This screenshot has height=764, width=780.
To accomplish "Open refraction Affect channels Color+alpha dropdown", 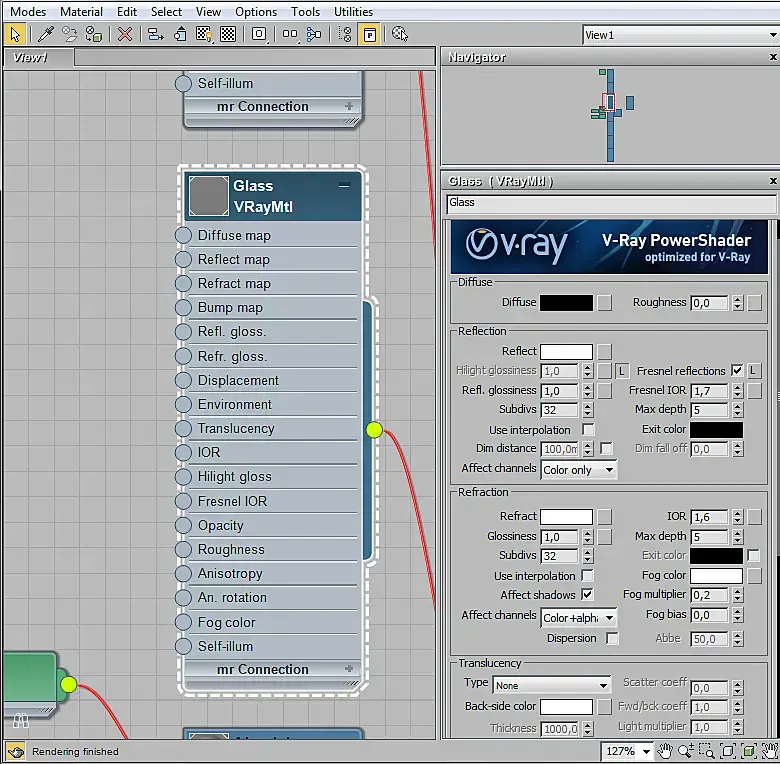I will (x=579, y=618).
